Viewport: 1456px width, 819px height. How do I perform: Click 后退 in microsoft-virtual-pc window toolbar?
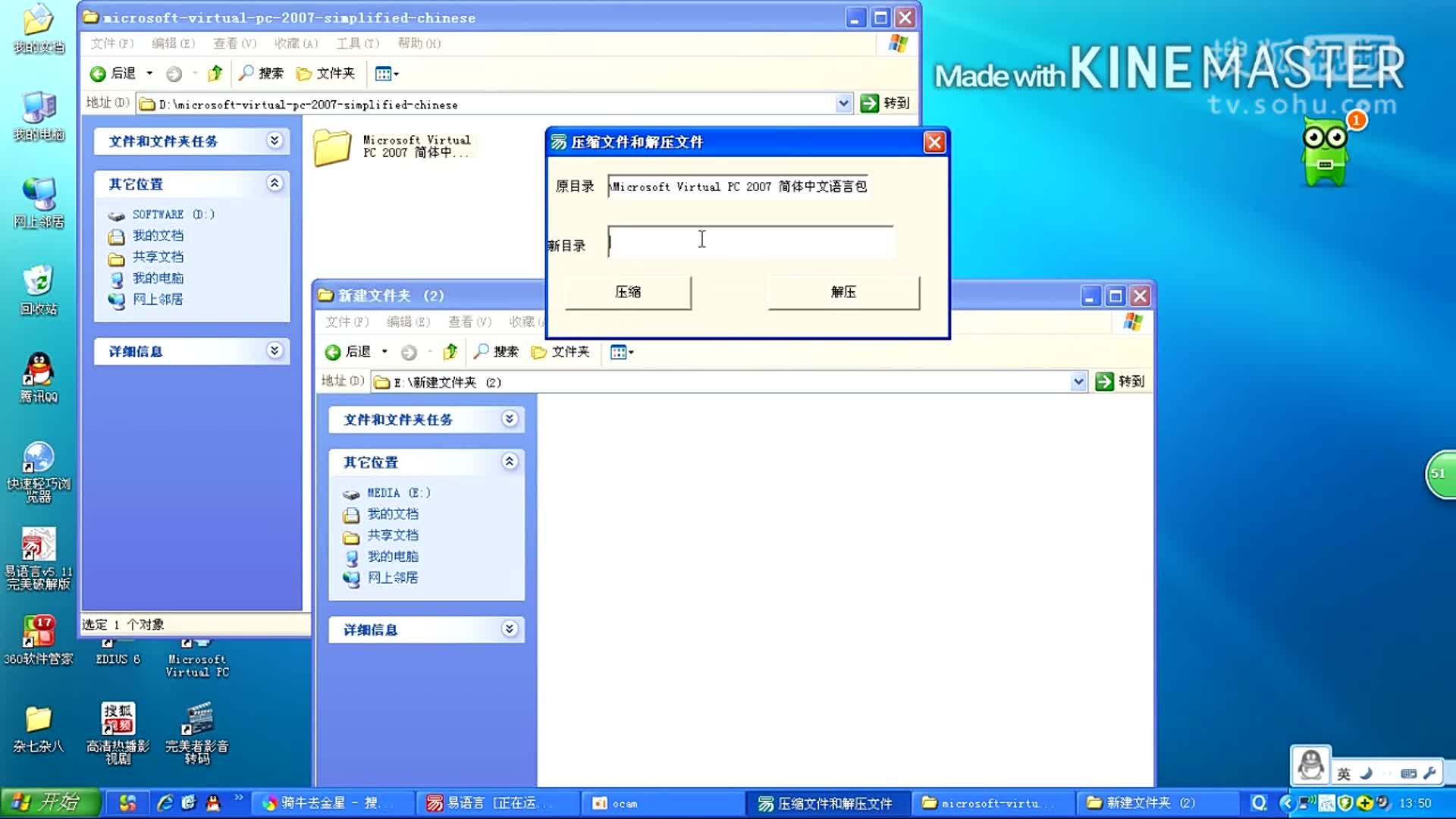coord(114,74)
